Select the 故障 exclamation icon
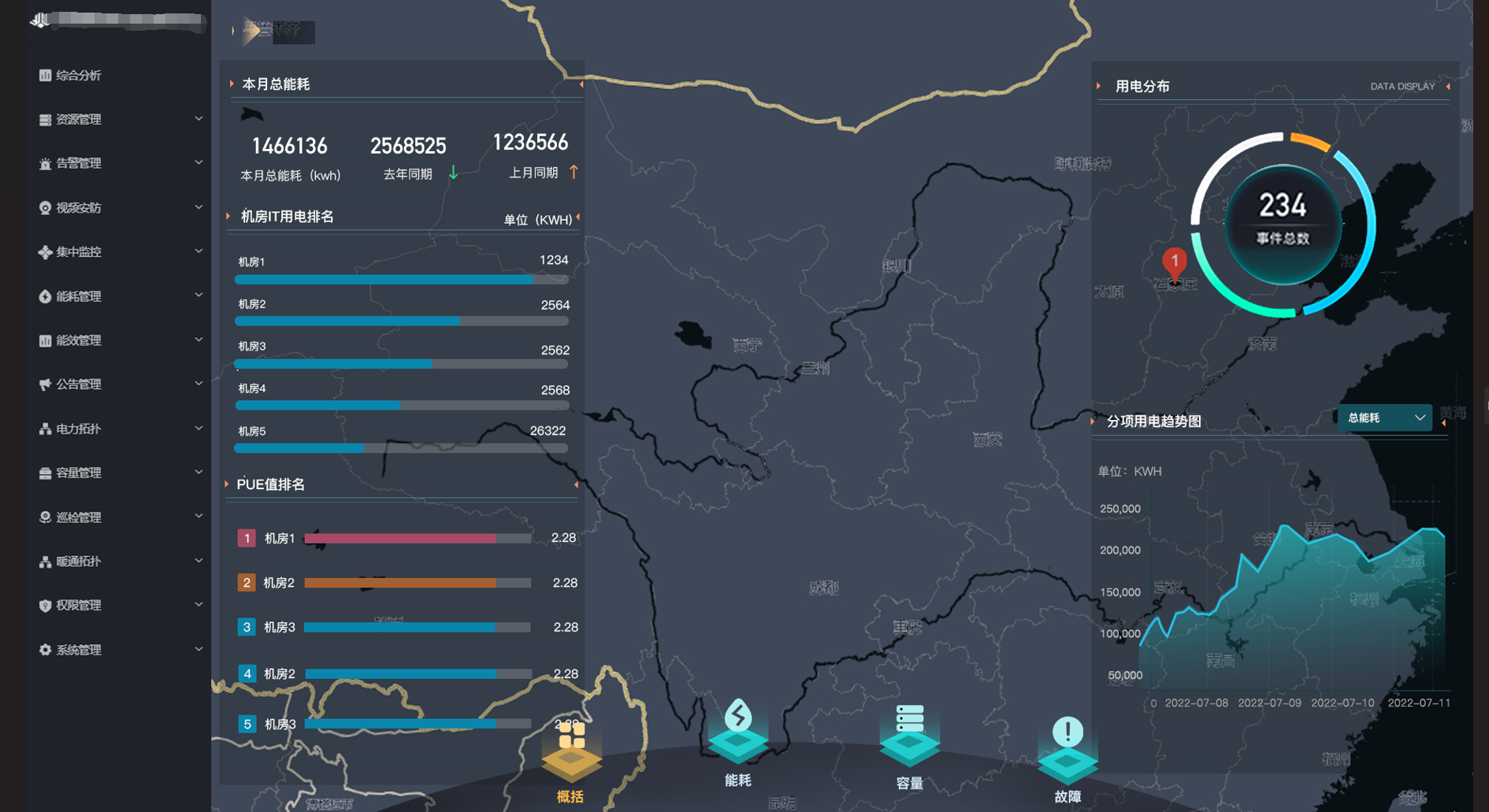 click(1068, 750)
